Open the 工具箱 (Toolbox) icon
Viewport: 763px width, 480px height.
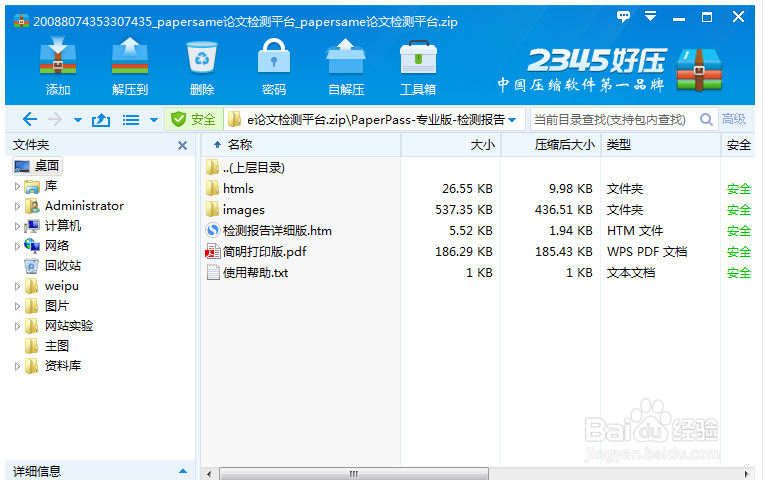coord(418,57)
